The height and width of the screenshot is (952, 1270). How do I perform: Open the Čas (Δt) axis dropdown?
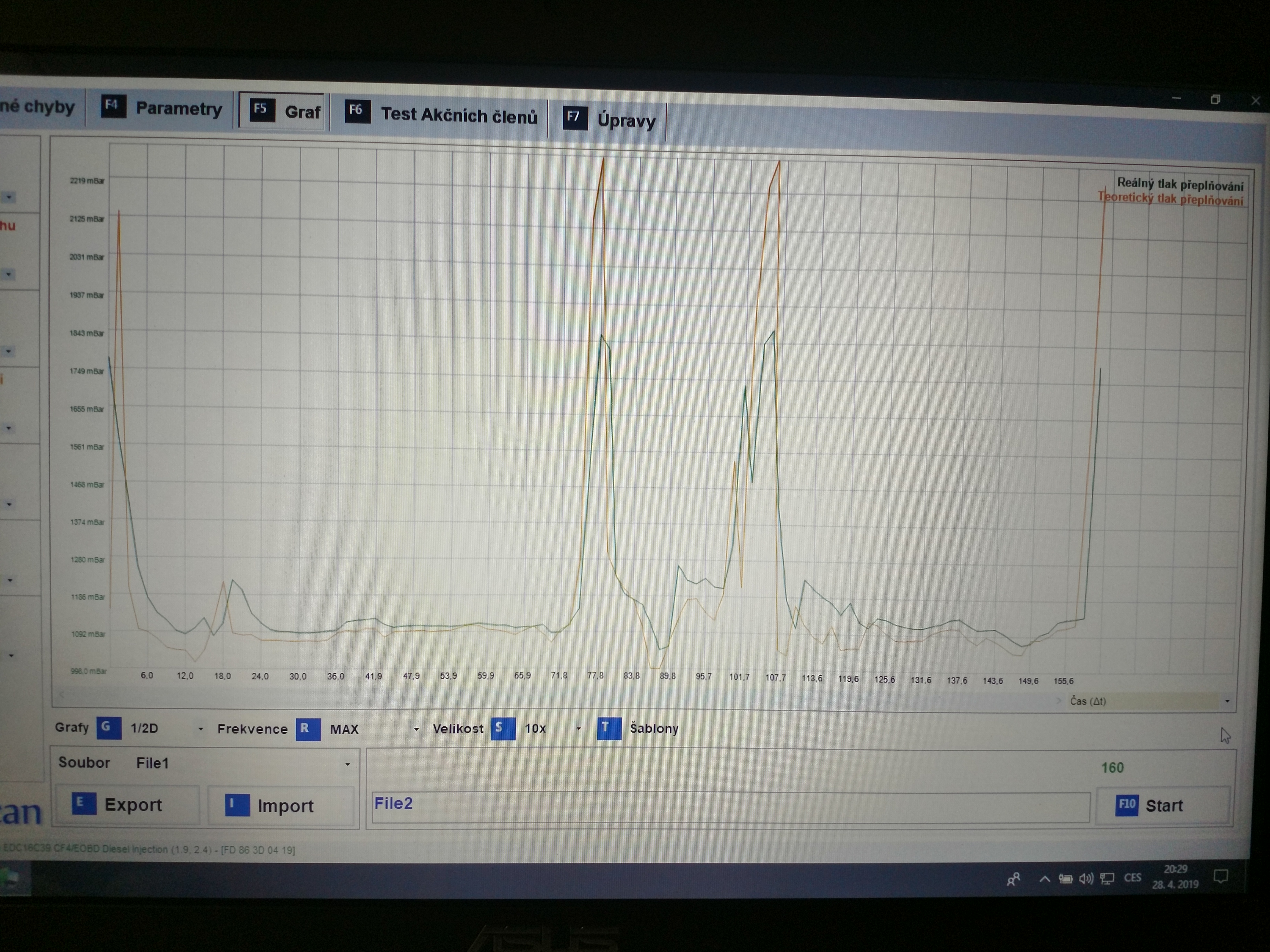click(1227, 701)
